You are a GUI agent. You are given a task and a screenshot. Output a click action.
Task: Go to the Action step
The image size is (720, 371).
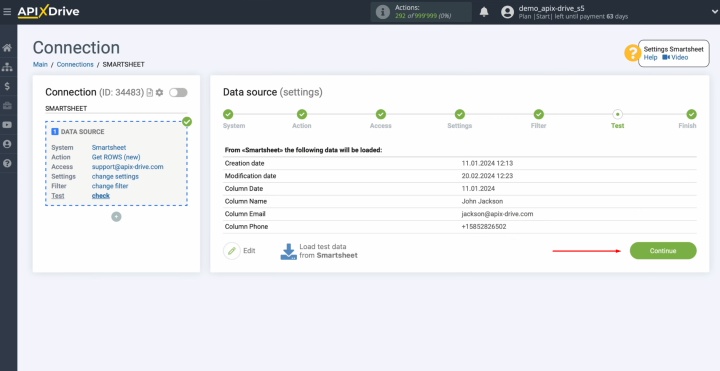tap(302, 114)
